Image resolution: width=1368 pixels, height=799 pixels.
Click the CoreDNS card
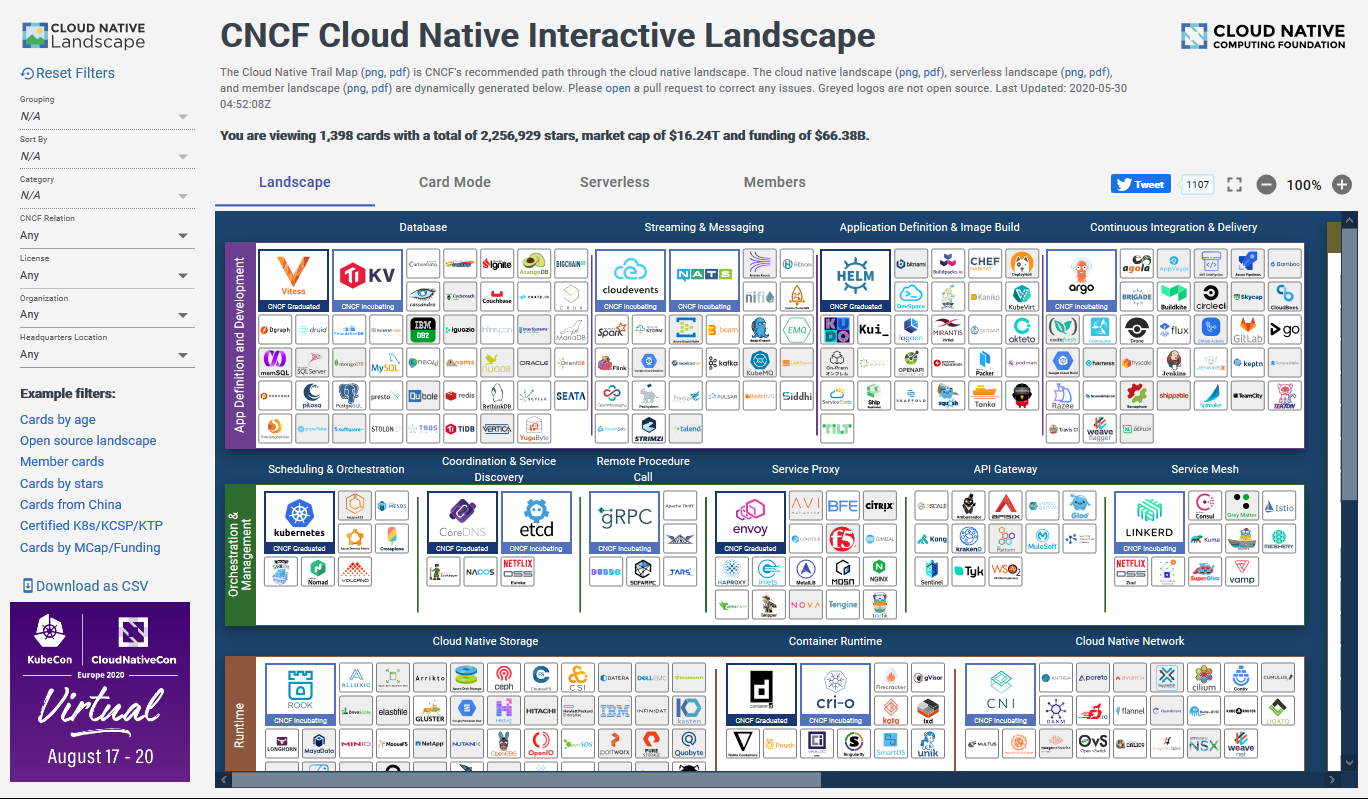click(x=462, y=522)
